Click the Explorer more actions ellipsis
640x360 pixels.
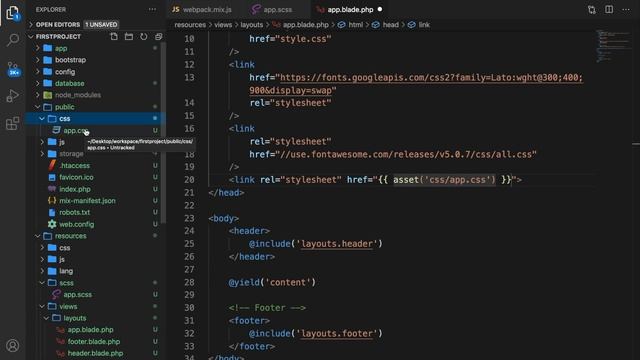(x=152, y=9)
